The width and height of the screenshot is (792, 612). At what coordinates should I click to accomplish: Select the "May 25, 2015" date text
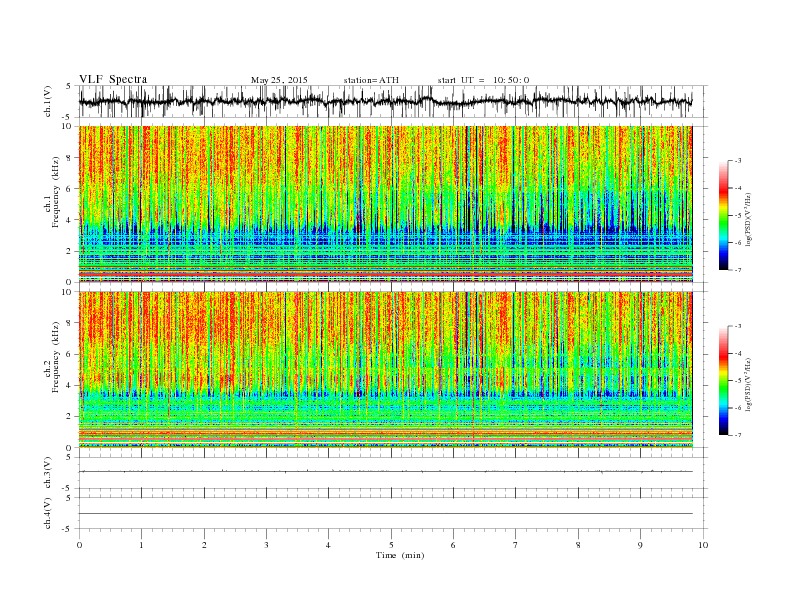(x=279, y=80)
